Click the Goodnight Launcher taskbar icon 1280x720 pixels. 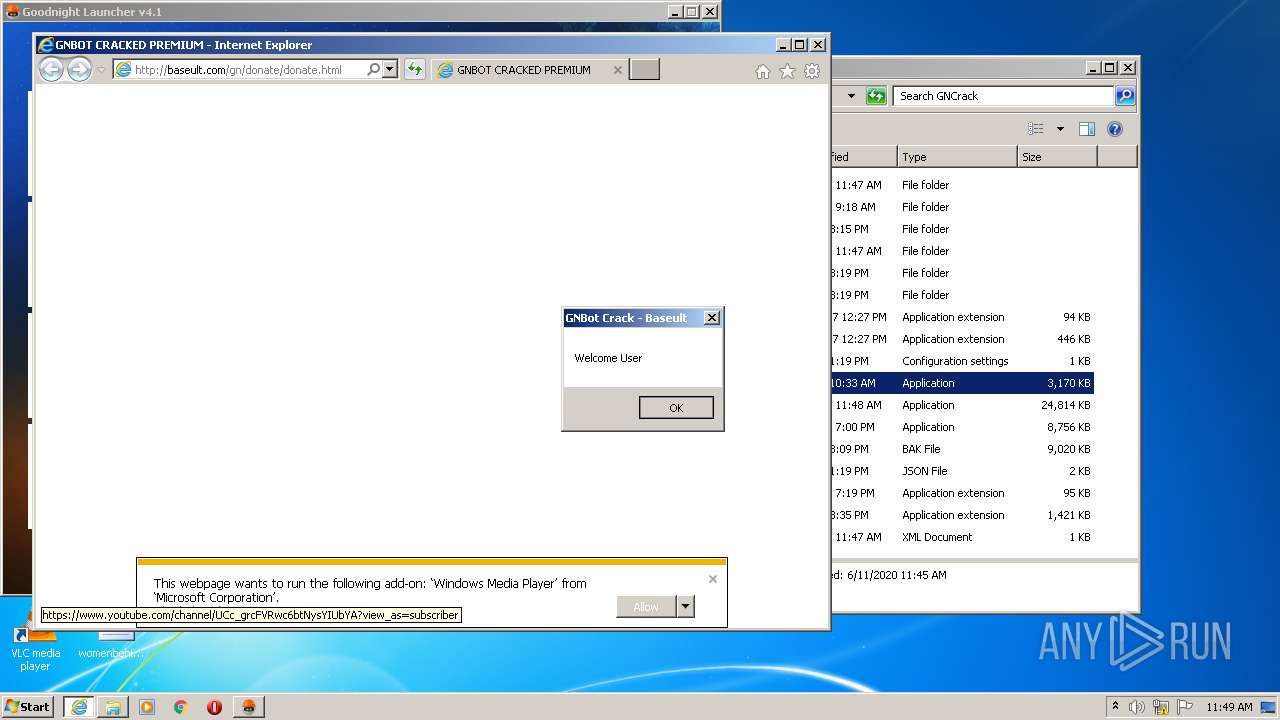[248, 706]
